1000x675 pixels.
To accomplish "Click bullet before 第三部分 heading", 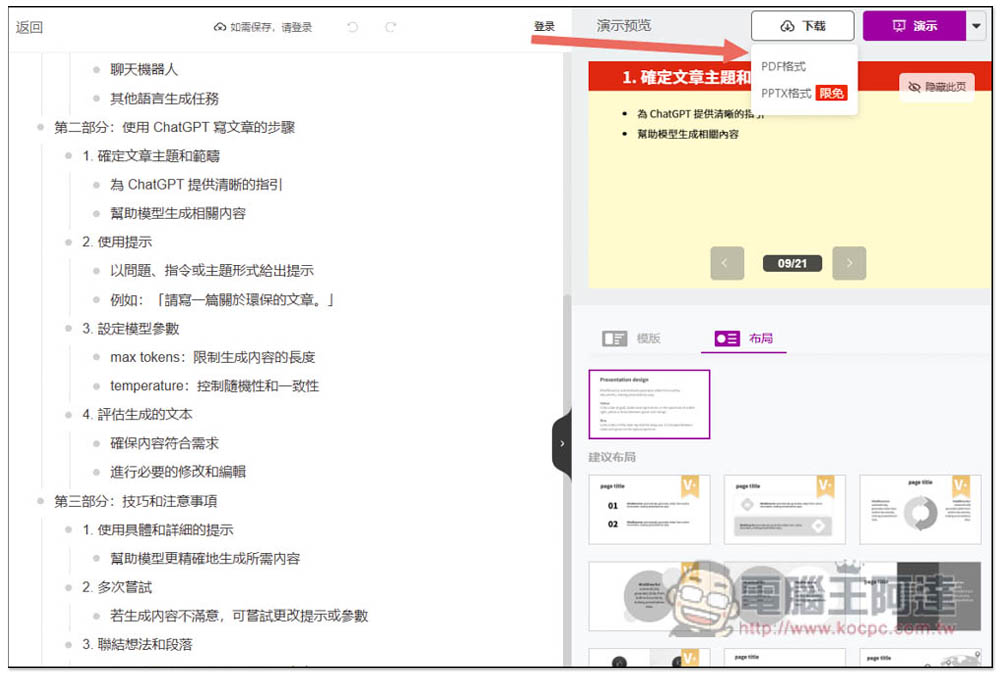I will 40,501.
